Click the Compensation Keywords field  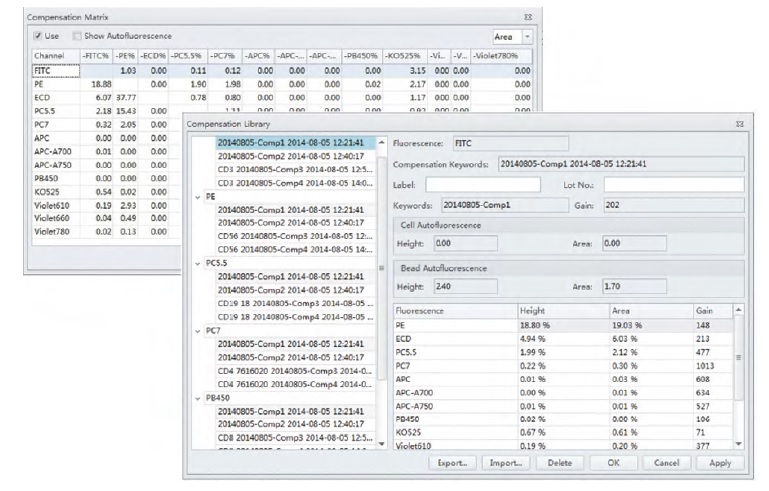[621, 164]
